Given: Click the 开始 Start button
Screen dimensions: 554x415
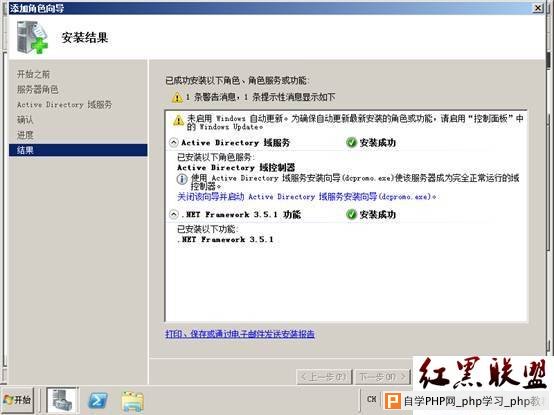Looking at the screenshot, I should pos(18,400).
